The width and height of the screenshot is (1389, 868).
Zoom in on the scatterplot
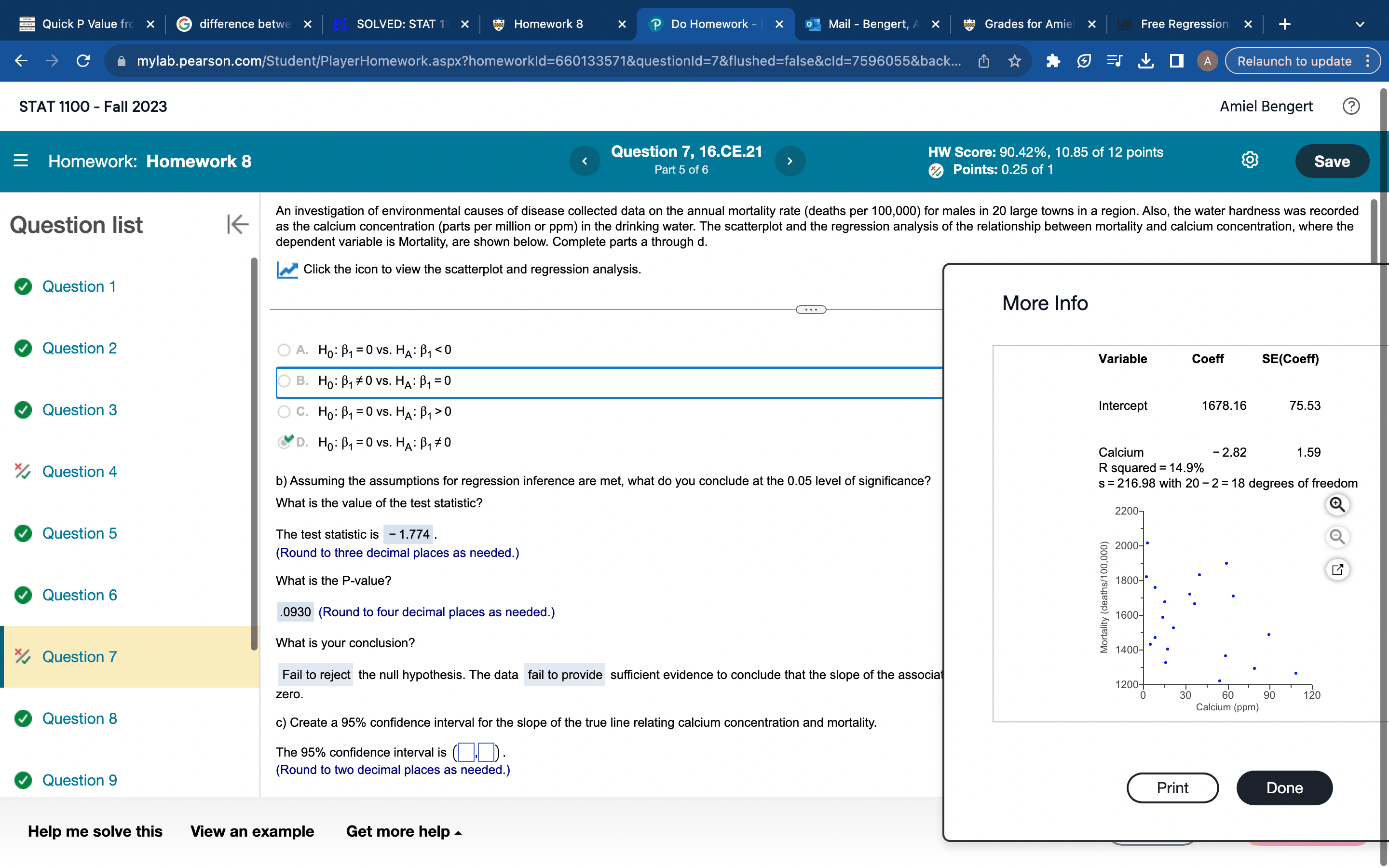click(1337, 504)
